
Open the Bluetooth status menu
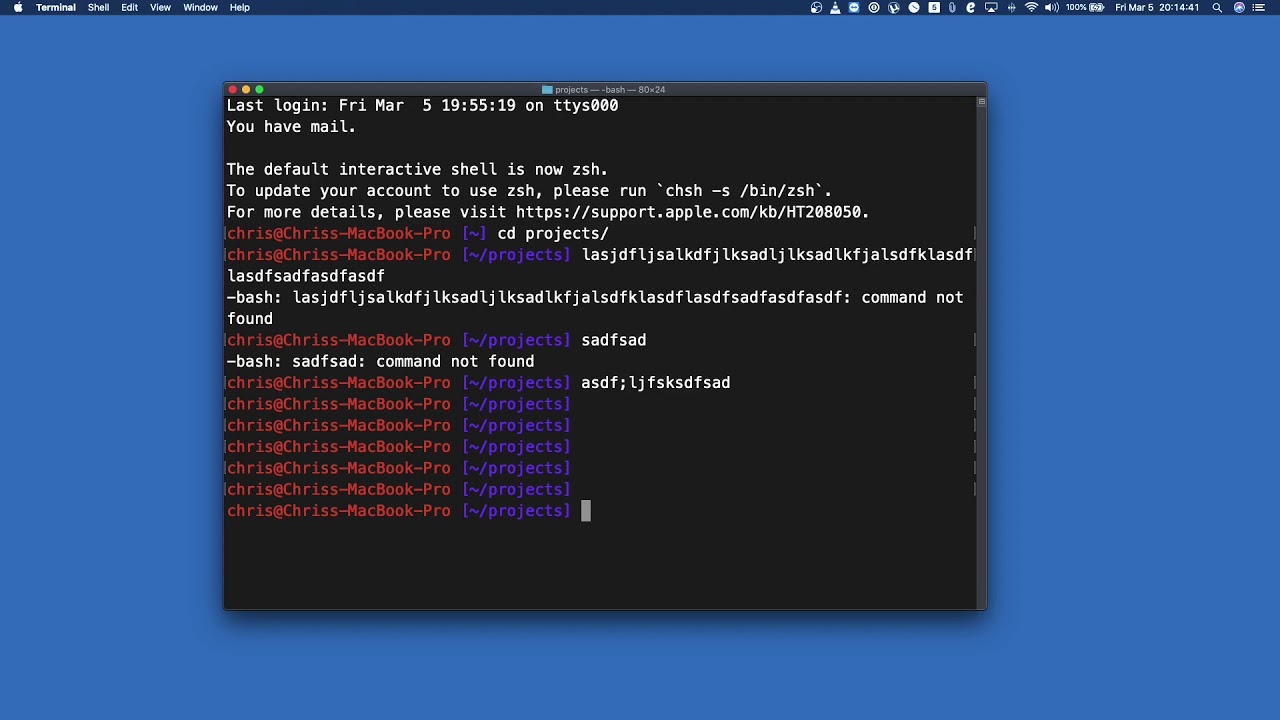click(1012, 7)
